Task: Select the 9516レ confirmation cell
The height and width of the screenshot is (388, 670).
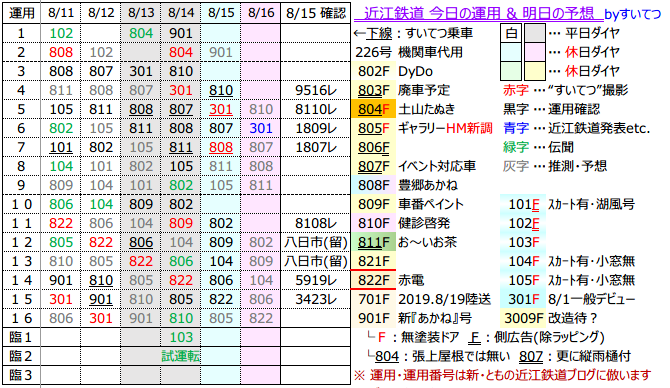Action: [x=316, y=90]
